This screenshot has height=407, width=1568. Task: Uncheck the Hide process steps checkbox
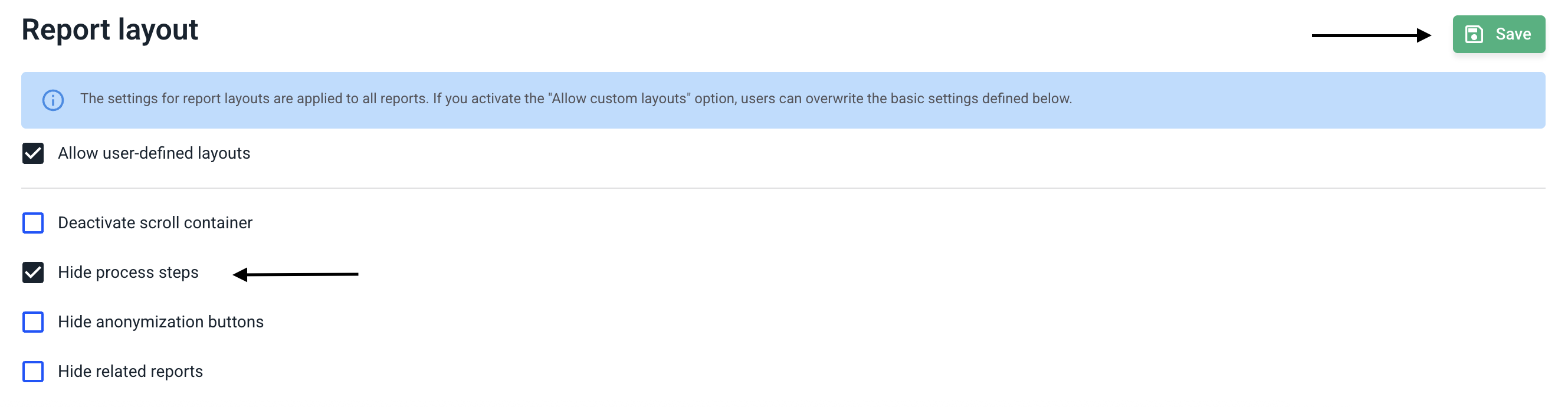click(x=33, y=273)
